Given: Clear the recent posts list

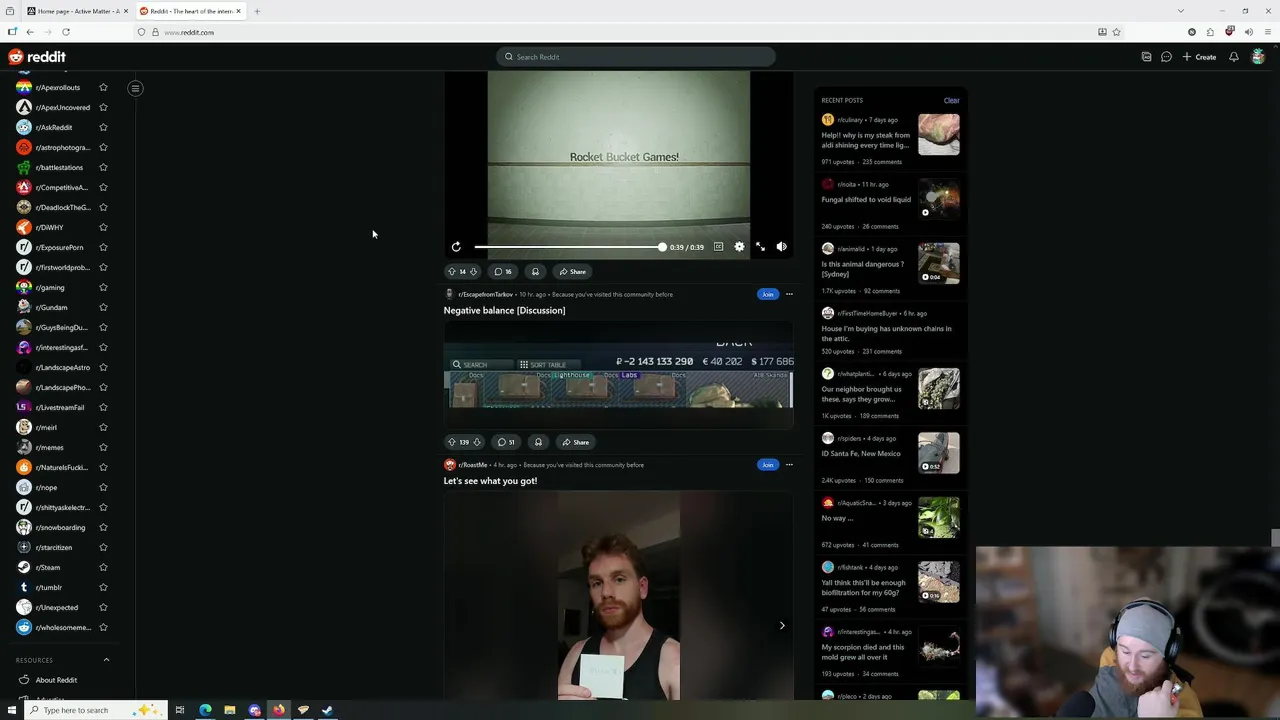Looking at the screenshot, I should tap(951, 100).
